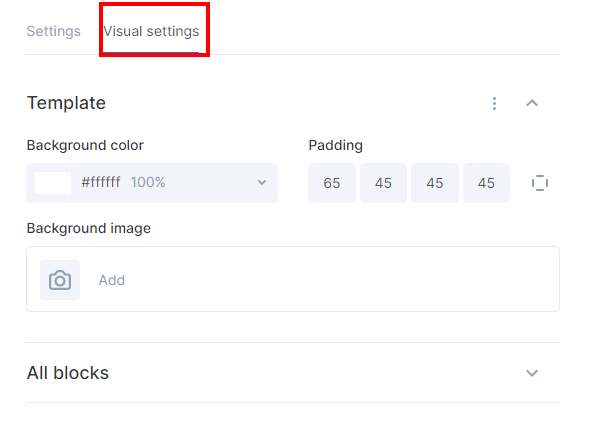This screenshot has height=437, width=593.
Task: Switch to the Settings tab
Action: [54, 31]
